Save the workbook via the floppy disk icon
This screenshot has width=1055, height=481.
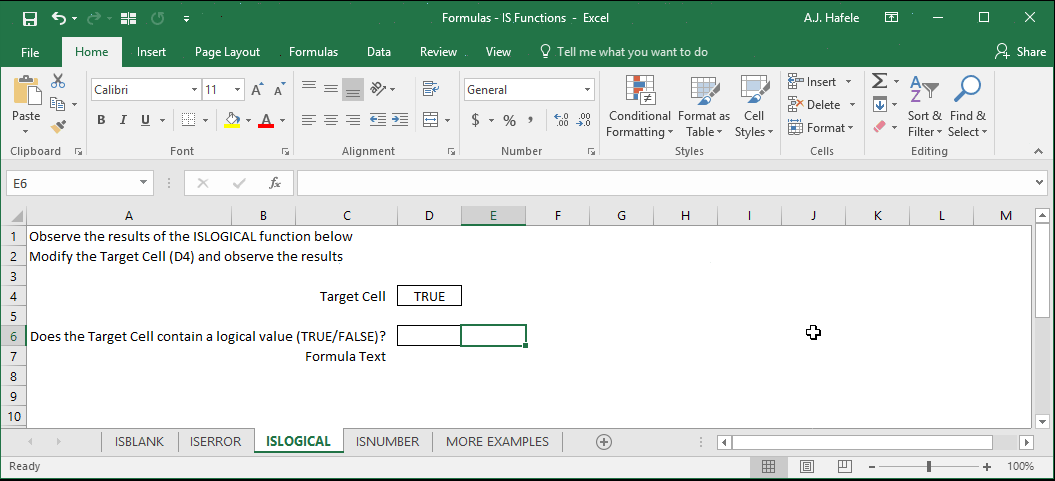(30, 19)
